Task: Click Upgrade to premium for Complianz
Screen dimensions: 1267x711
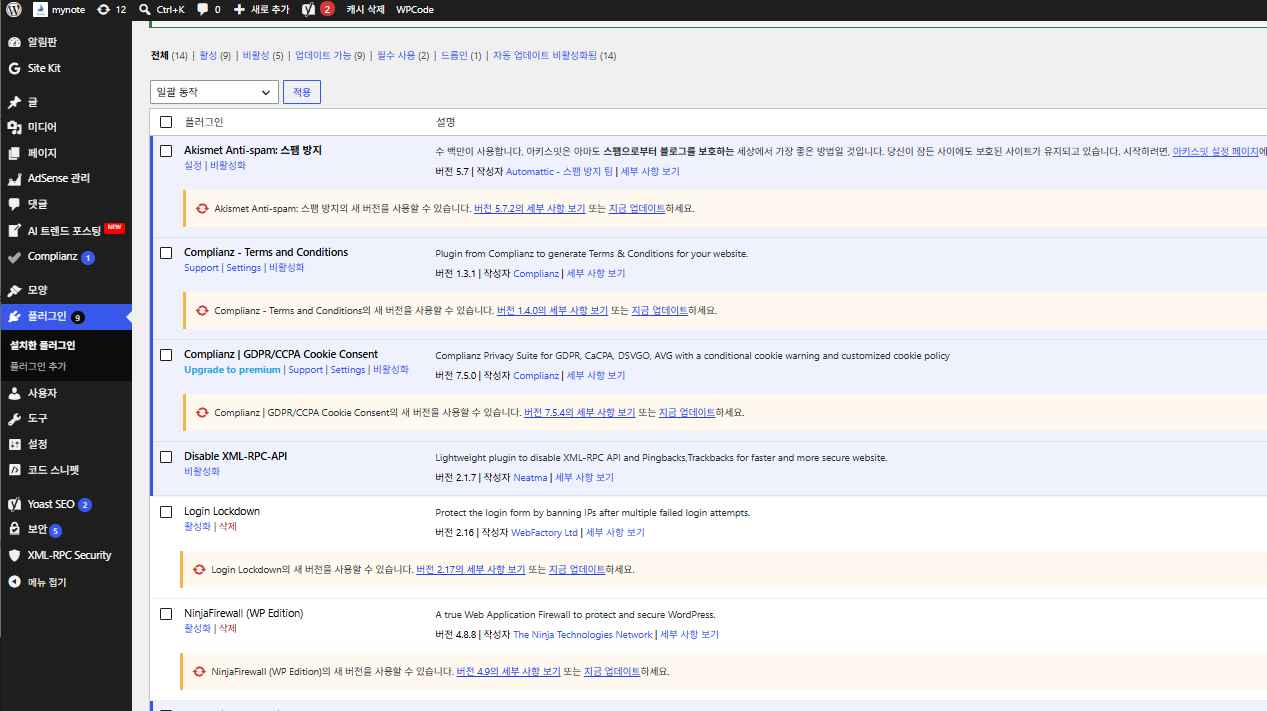Action: tap(232, 370)
